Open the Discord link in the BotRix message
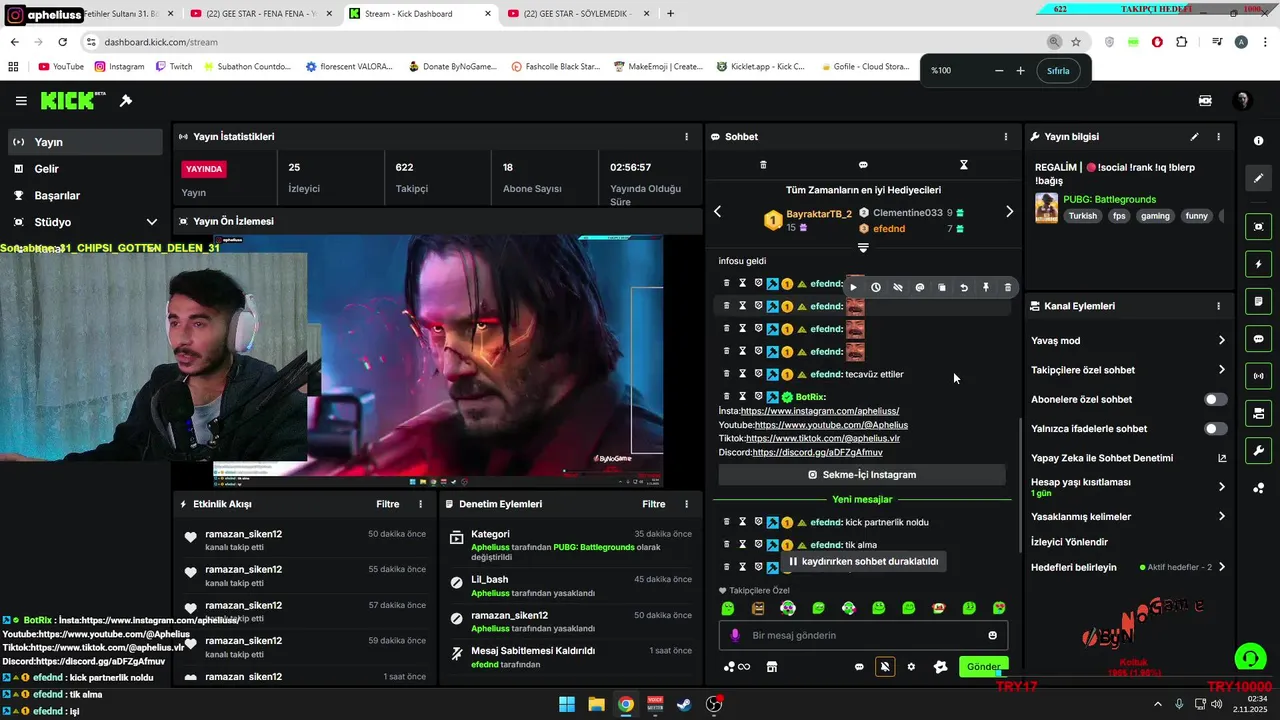This screenshot has width=1280, height=720. [x=817, y=452]
